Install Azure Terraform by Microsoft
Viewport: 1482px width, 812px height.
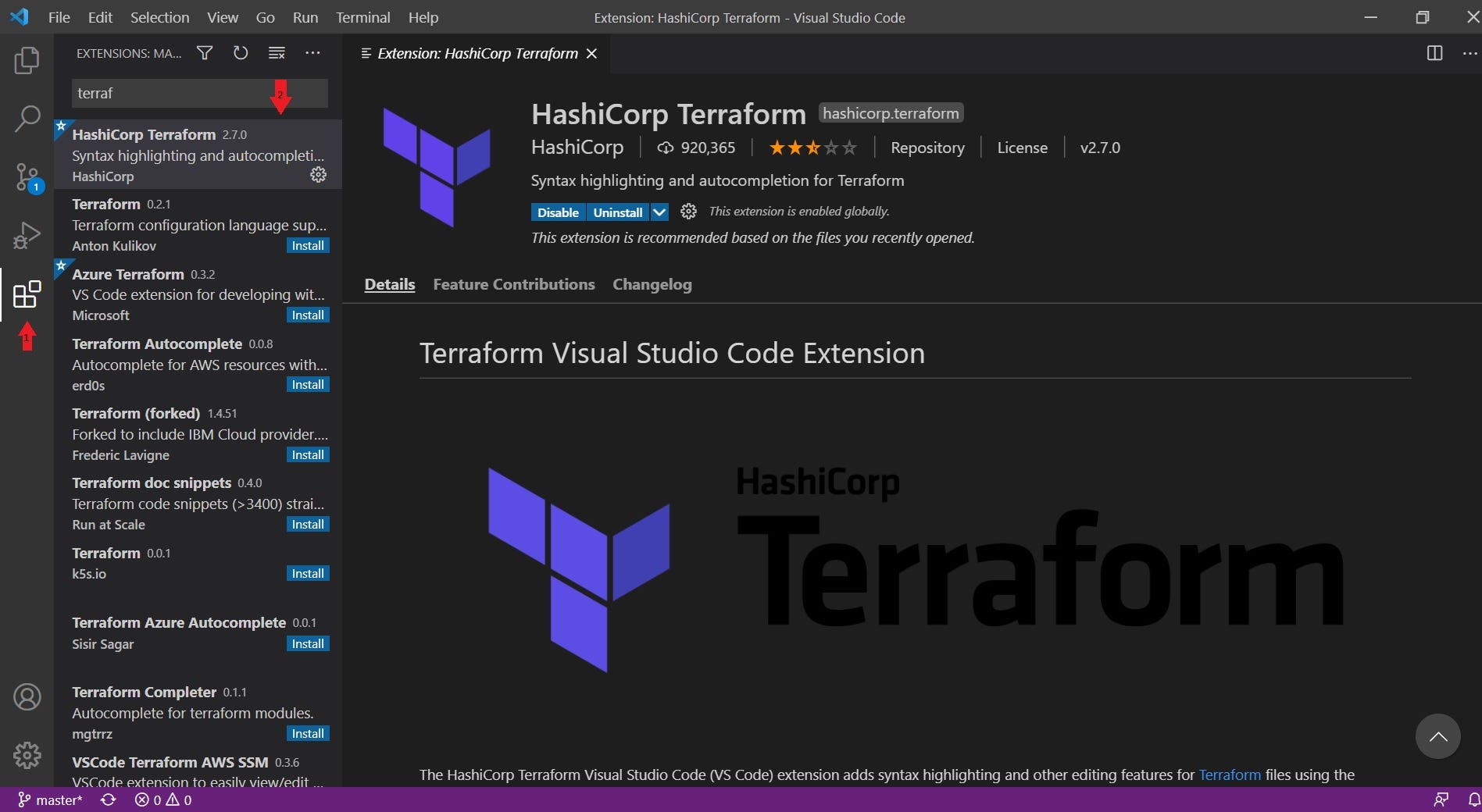coord(308,315)
